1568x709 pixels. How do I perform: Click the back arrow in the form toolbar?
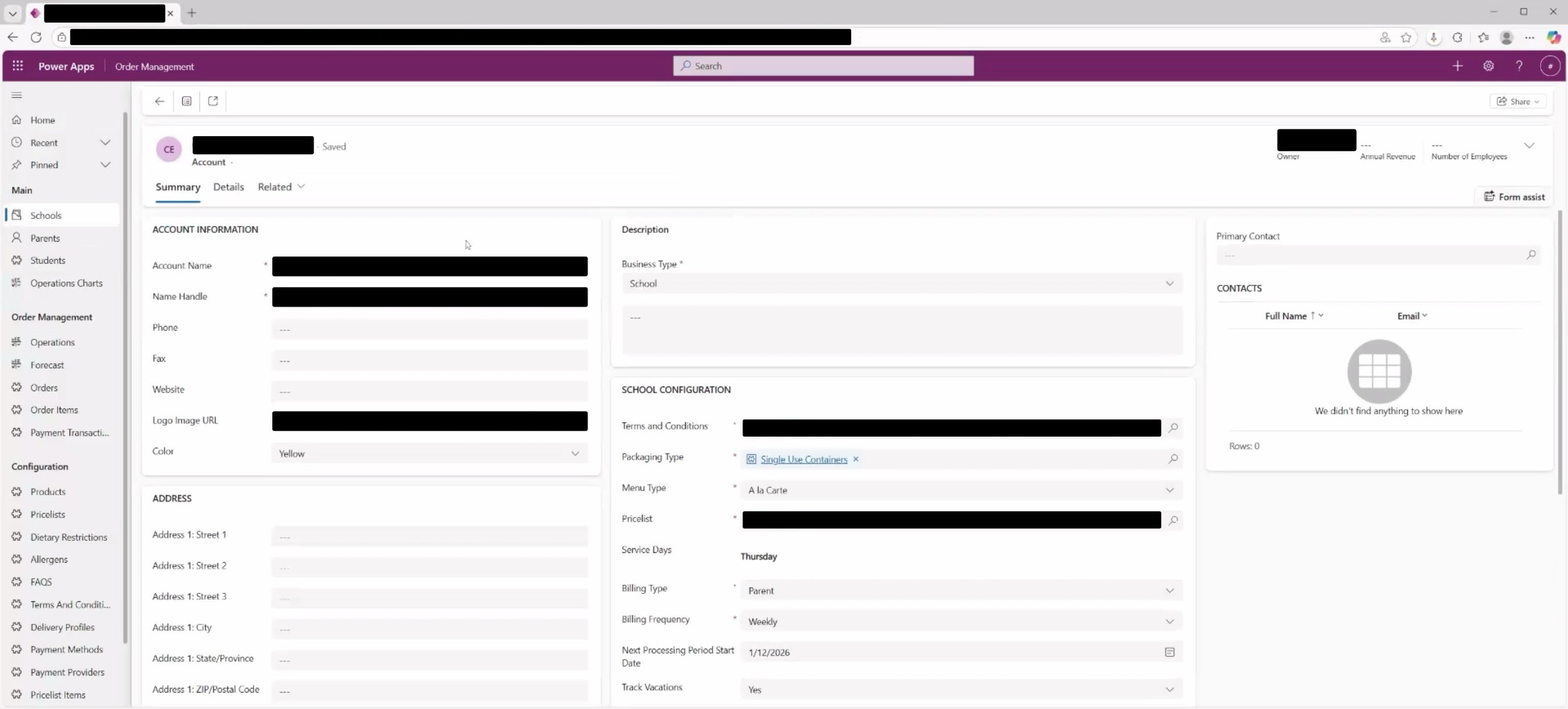point(159,101)
